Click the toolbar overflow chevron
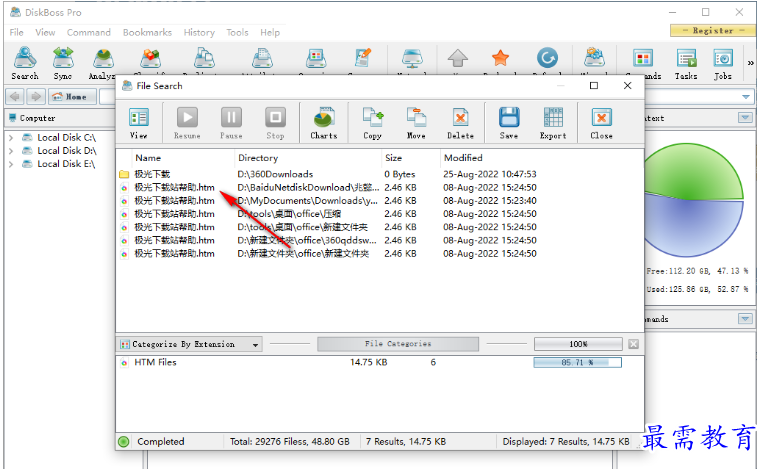The image size is (764, 469). [x=750, y=63]
